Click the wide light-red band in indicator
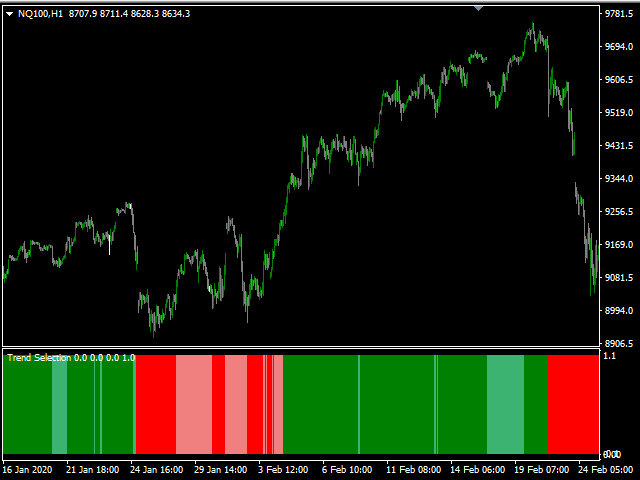The image size is (640, 480). (x=193, y=405)
